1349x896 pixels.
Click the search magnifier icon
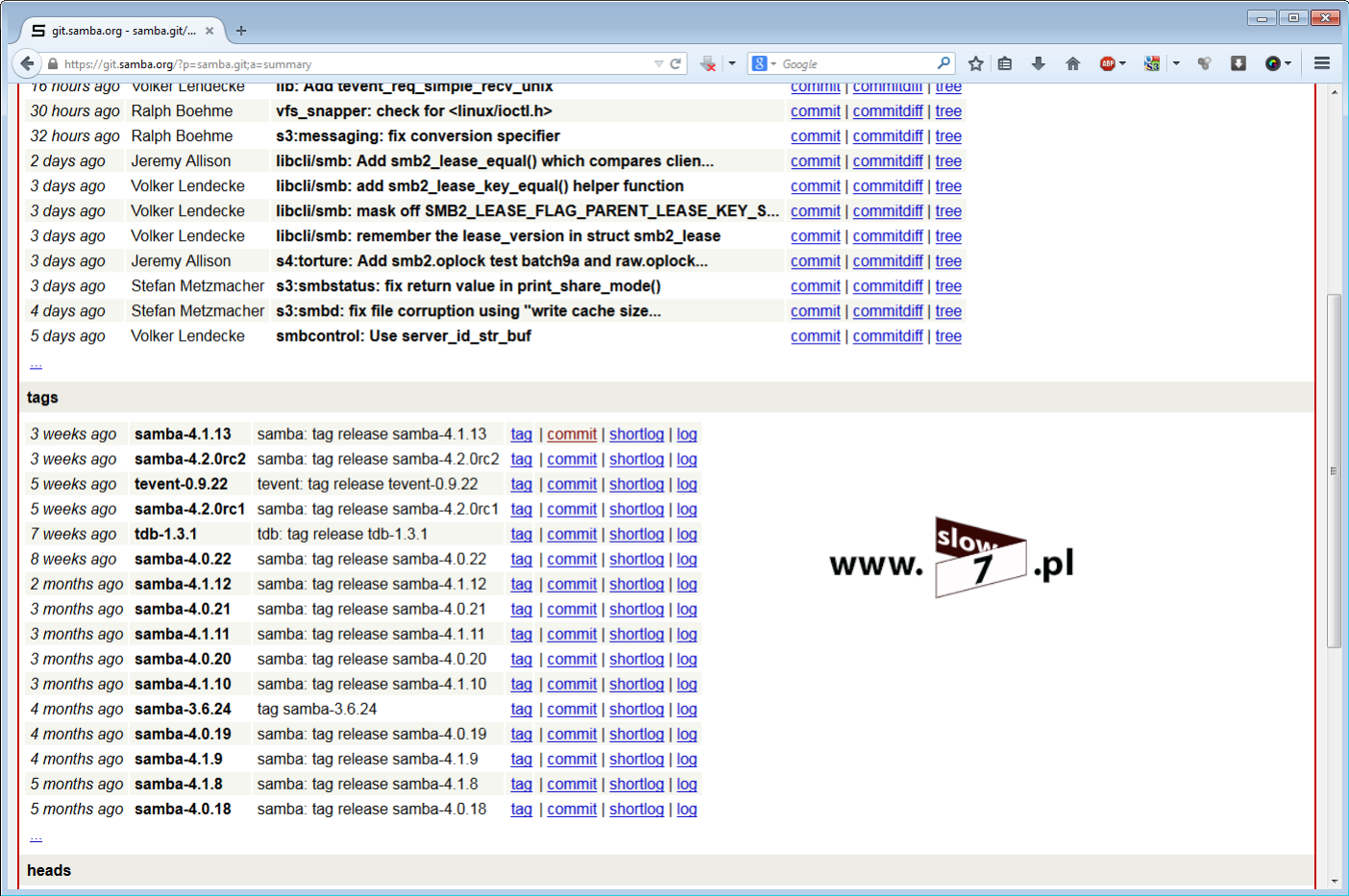[944, 63]
